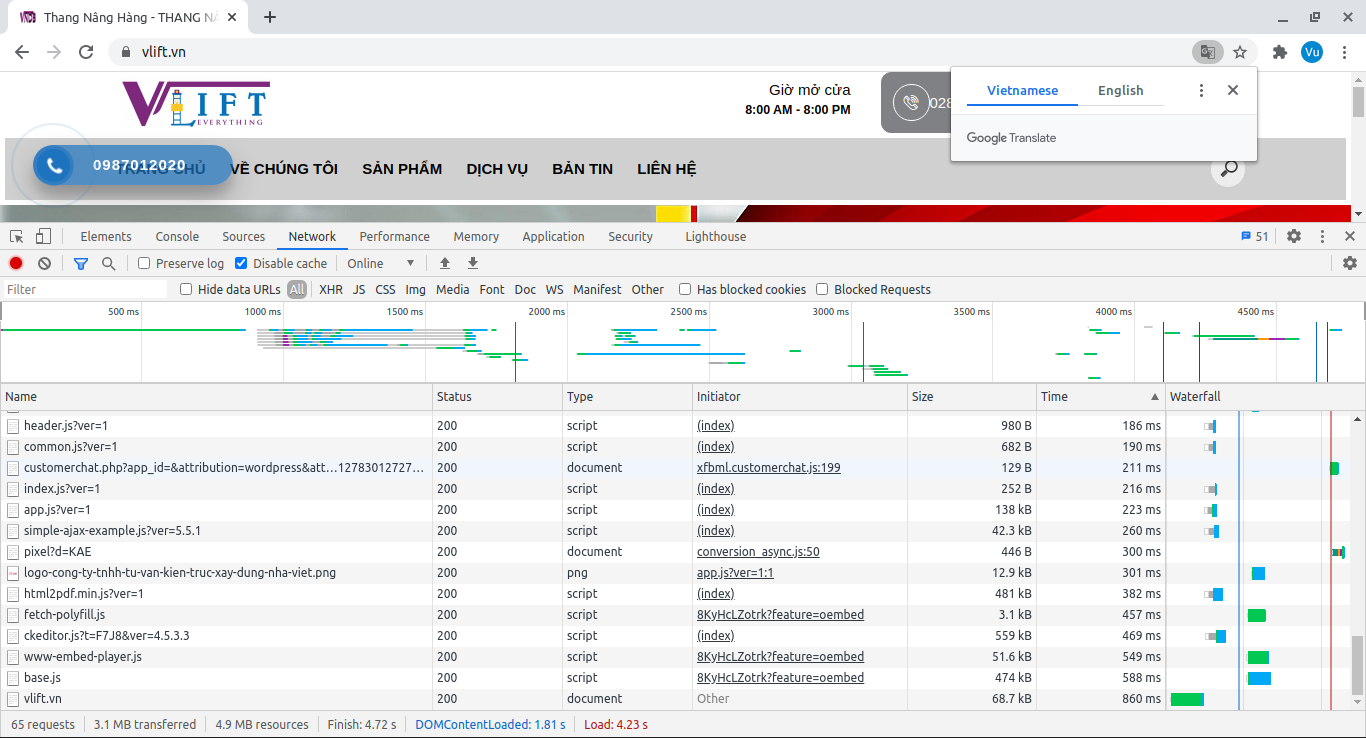The image size is (1366, 738).
Task: Sort by the Time column header
Action: 1100,397
